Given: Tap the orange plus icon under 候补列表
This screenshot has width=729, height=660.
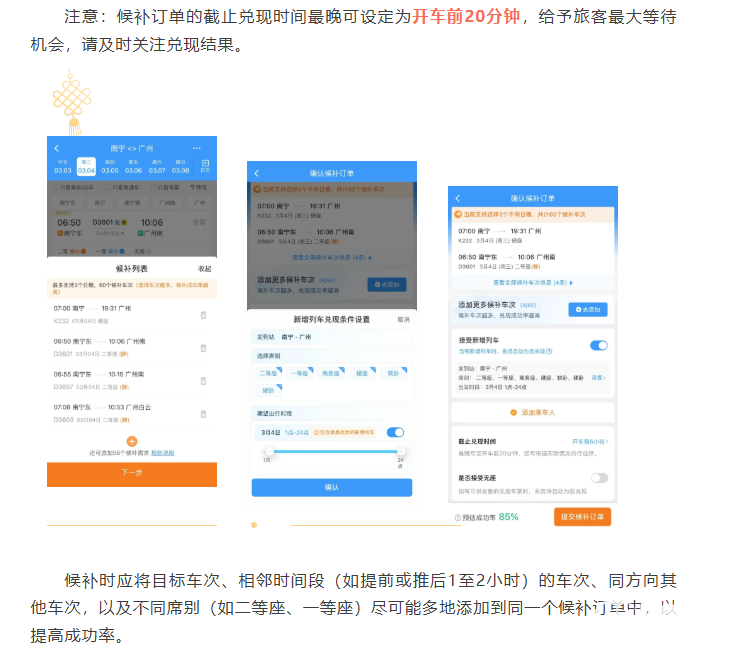Looking at the screenshot, I should click(x=131, y=440).
